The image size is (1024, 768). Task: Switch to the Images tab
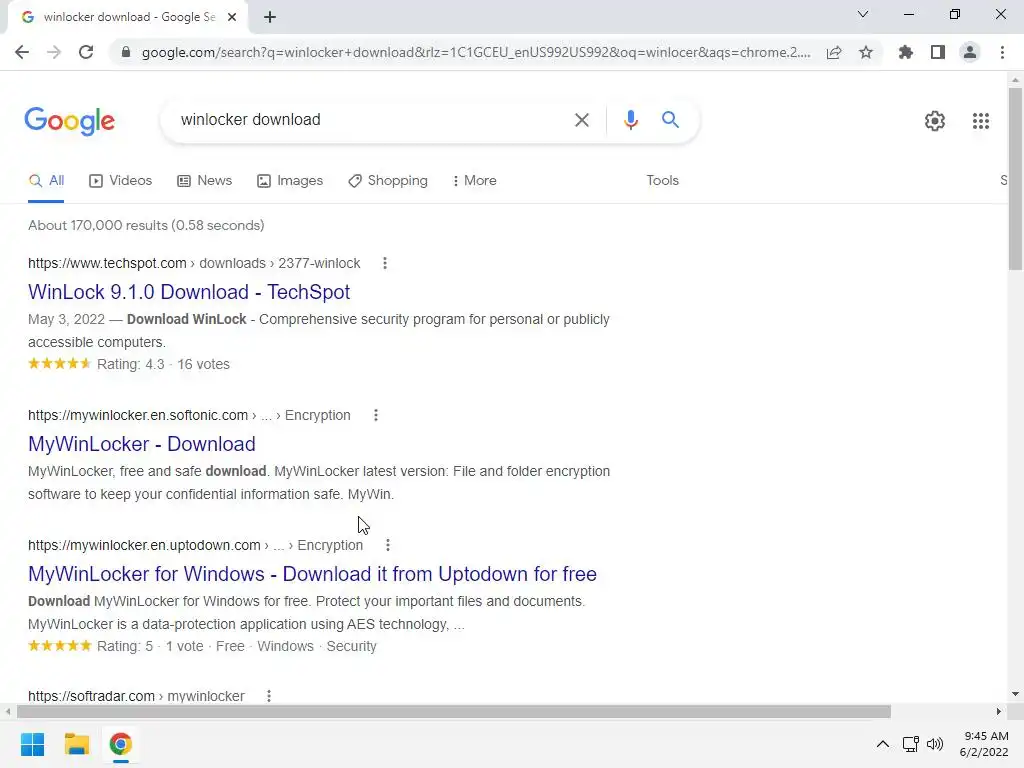(290, 181)
